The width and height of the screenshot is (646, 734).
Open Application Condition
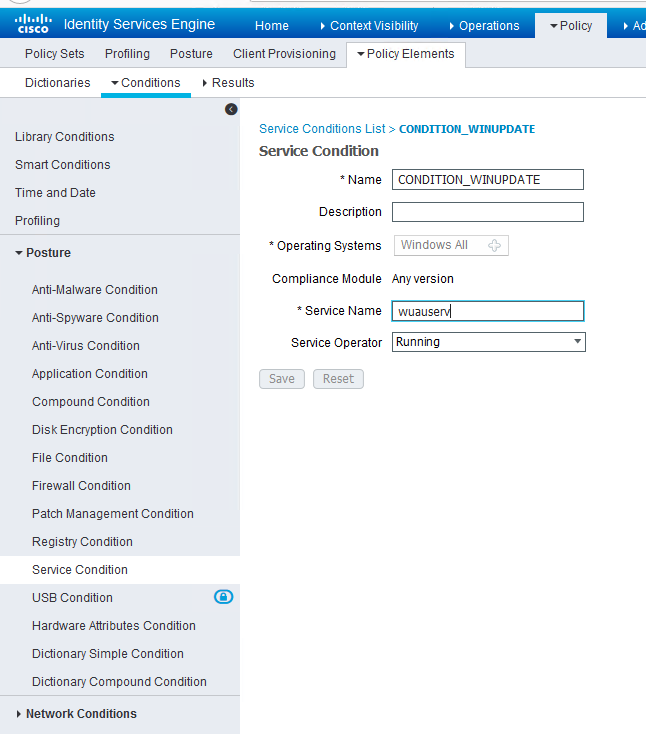pyautogui.click(x=90, y=374)
